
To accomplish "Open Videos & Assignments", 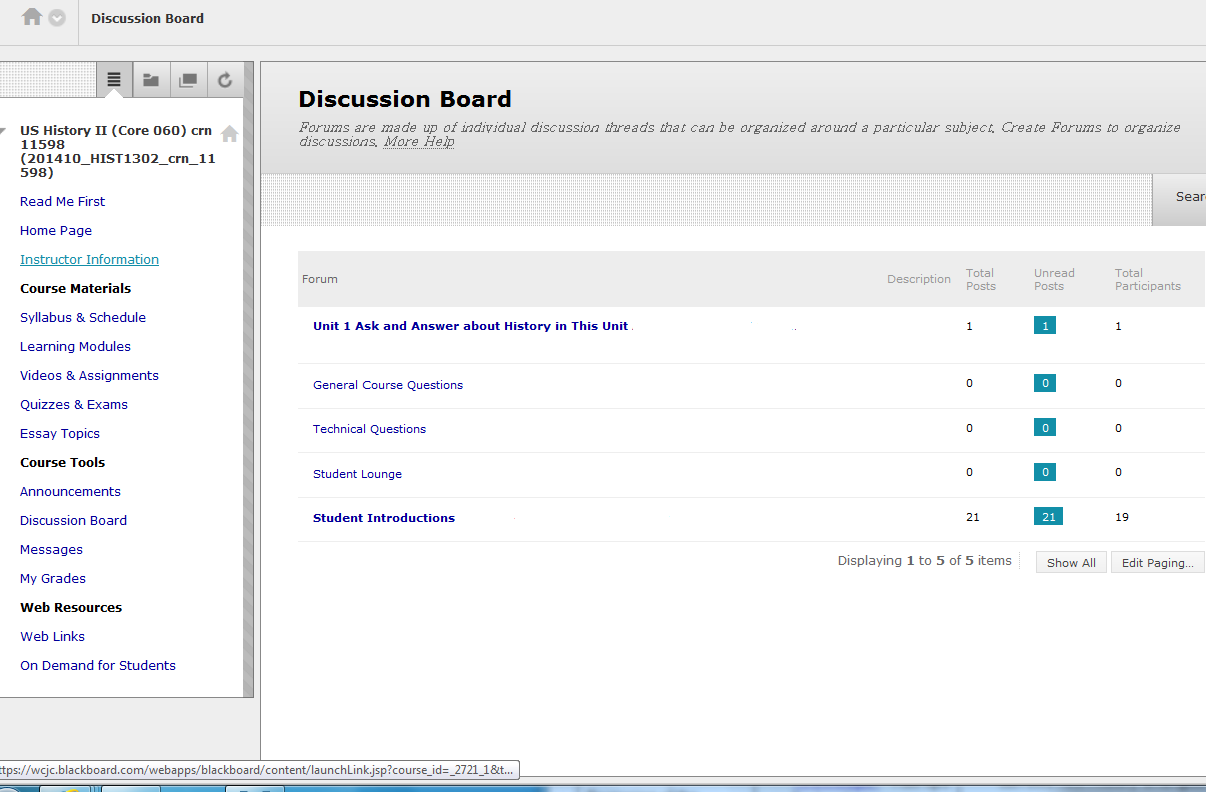I will tap(89, 375).
